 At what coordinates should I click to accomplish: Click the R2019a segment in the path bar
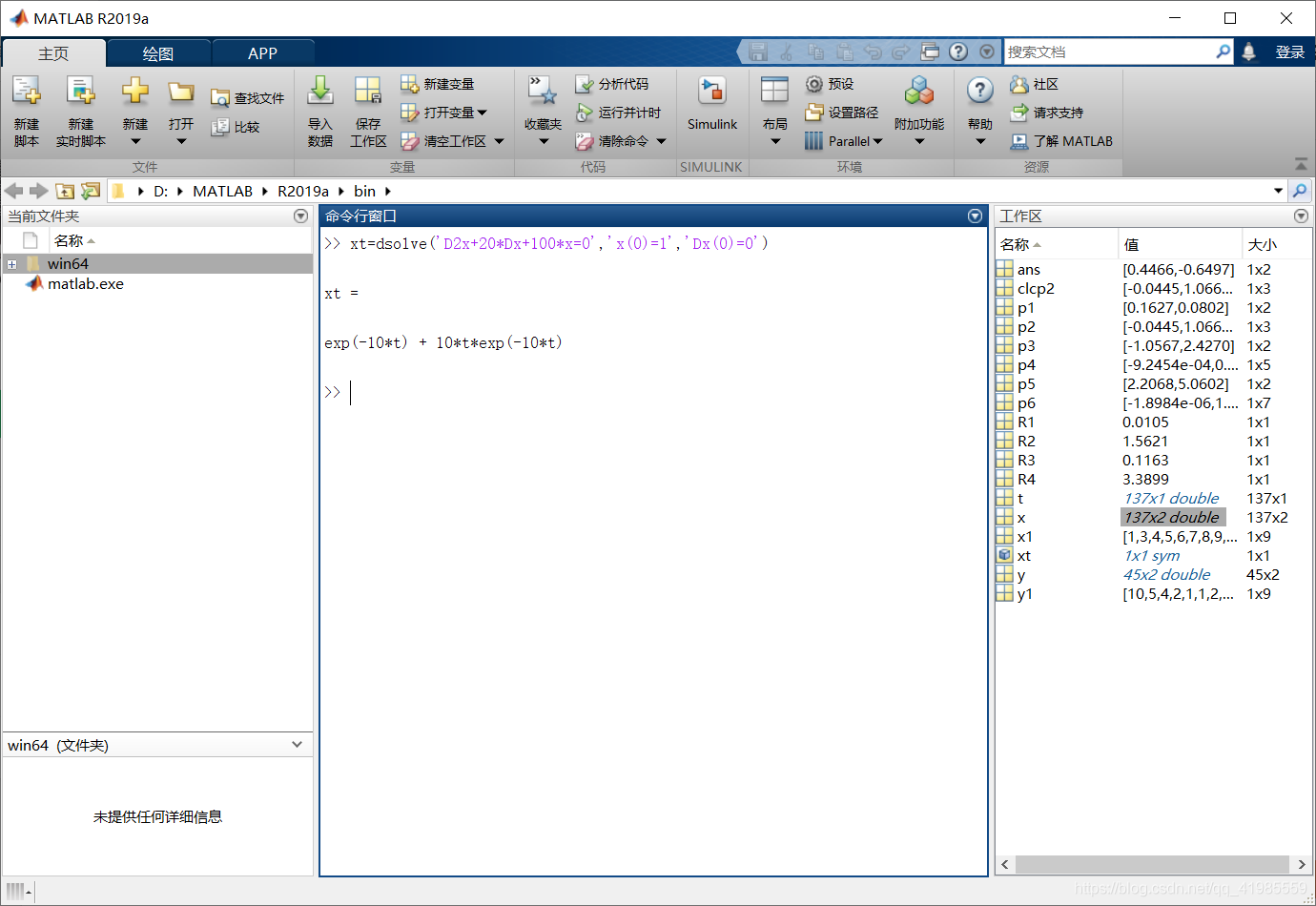pos(303,191)
